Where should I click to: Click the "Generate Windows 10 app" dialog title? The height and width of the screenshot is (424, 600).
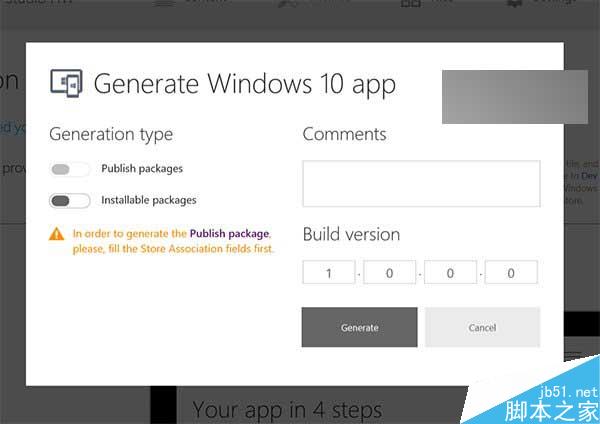pyautogui.click(x=244, y=83)
